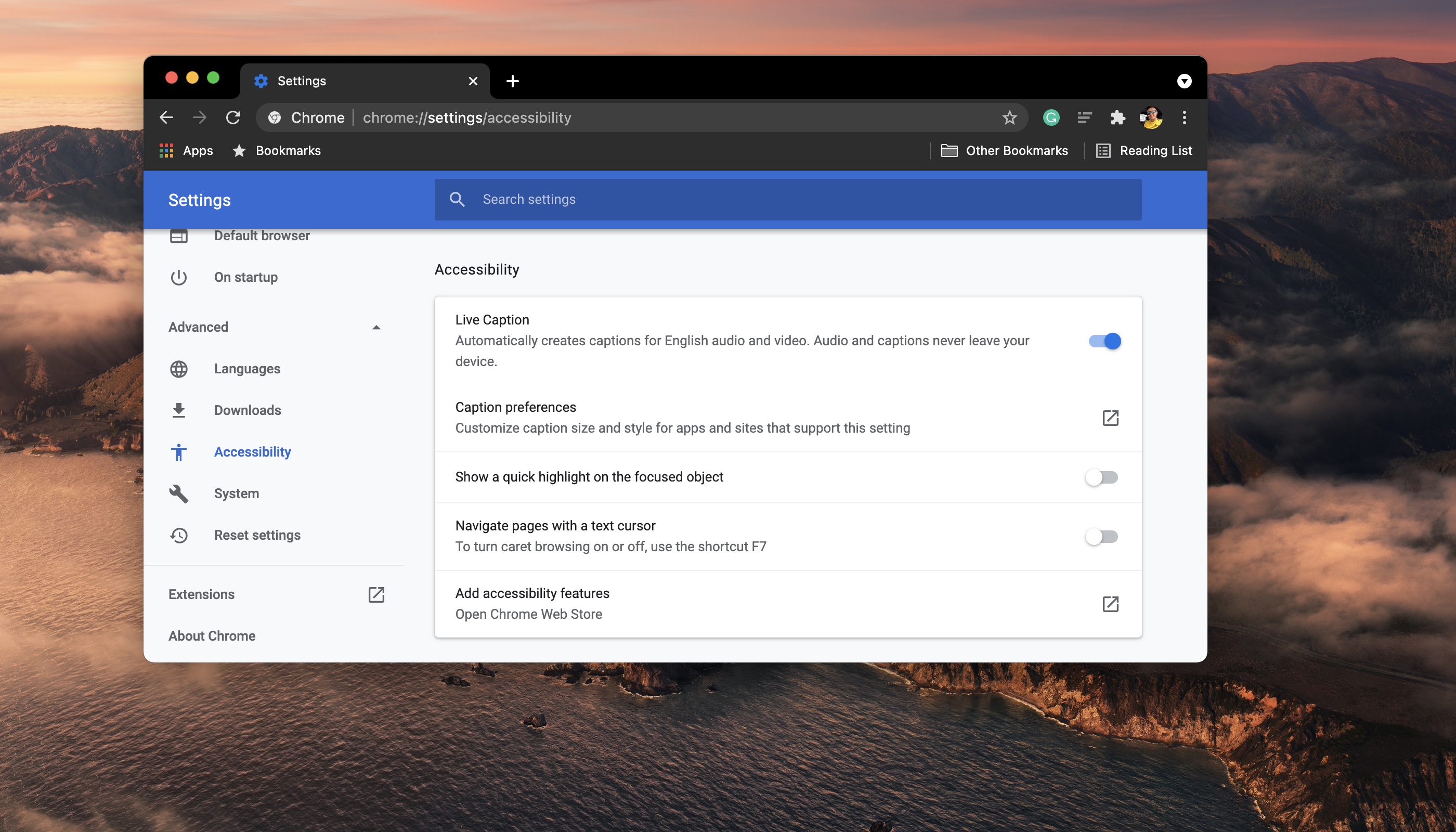The height and width of the screenshot is (832, 1456).
Task: Open the media controls queue icon
Action: click(x=1085, y=118)
